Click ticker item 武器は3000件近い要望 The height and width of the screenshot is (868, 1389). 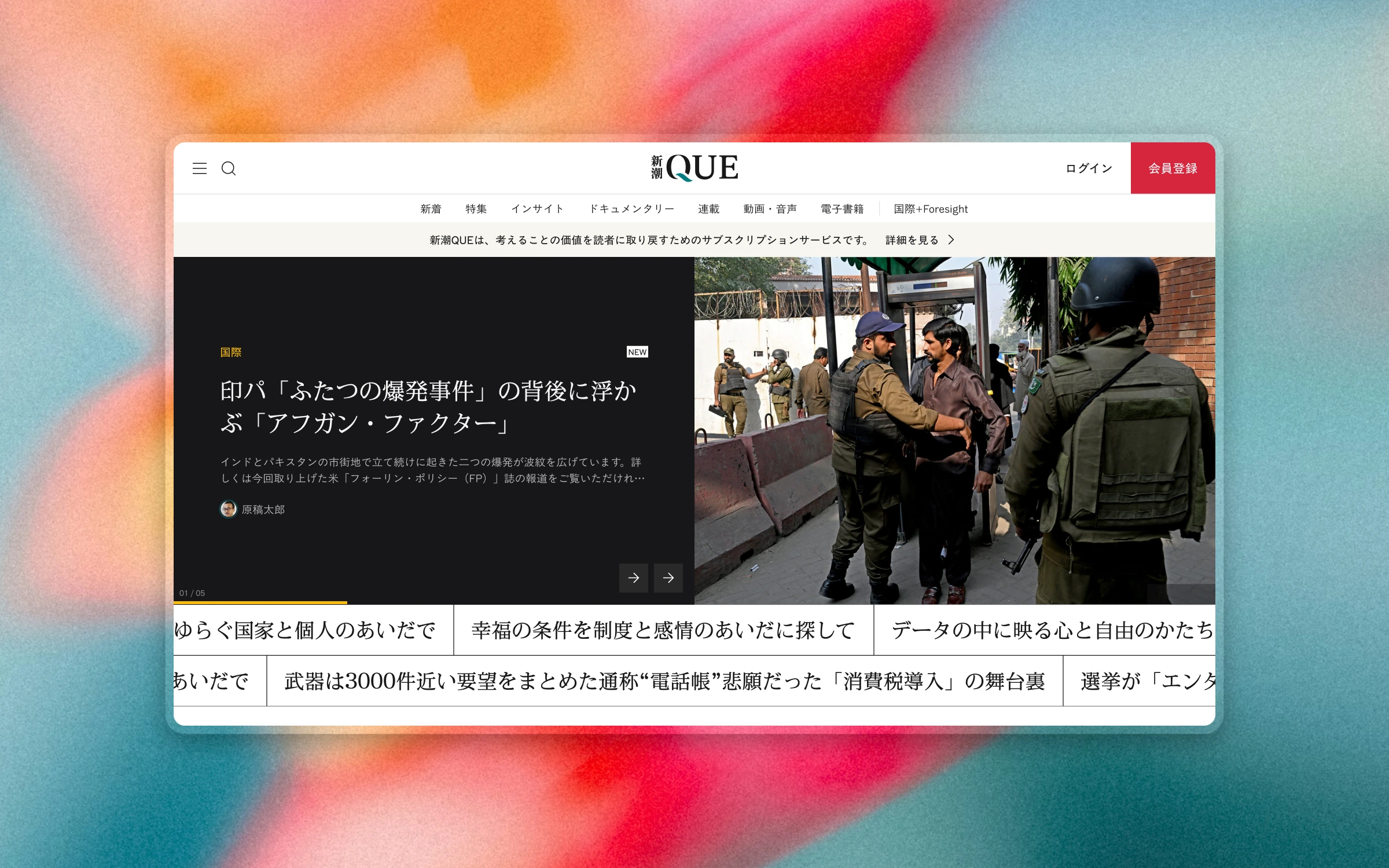click(664, 681)
